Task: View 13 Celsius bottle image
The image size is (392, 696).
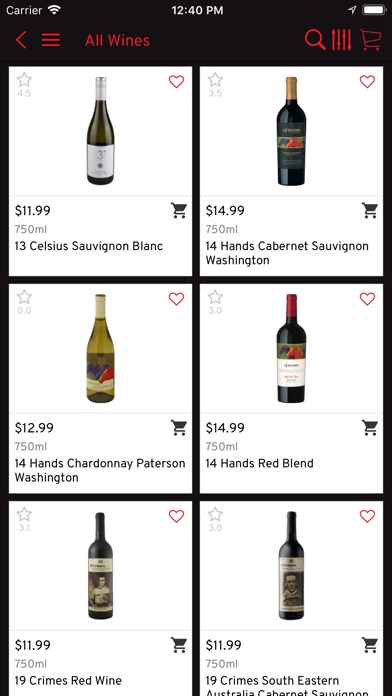Action: (100, 130)
